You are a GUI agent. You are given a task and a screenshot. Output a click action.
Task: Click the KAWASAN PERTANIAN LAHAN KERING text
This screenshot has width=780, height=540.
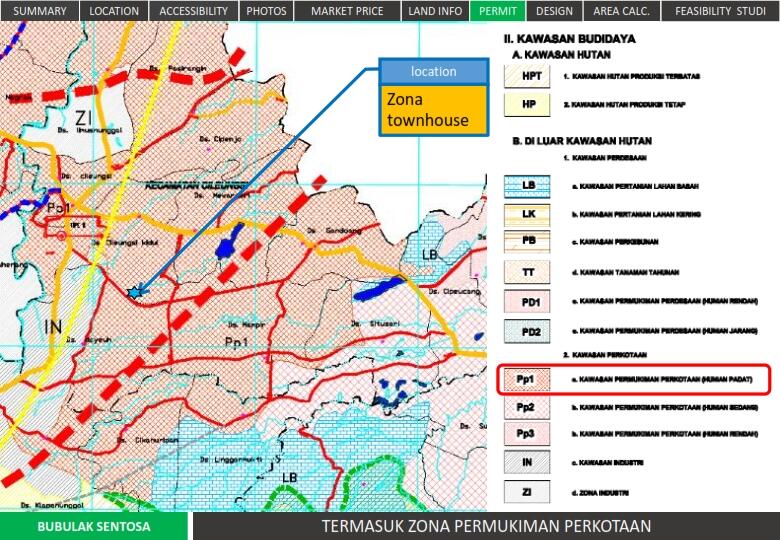(640, 214)
